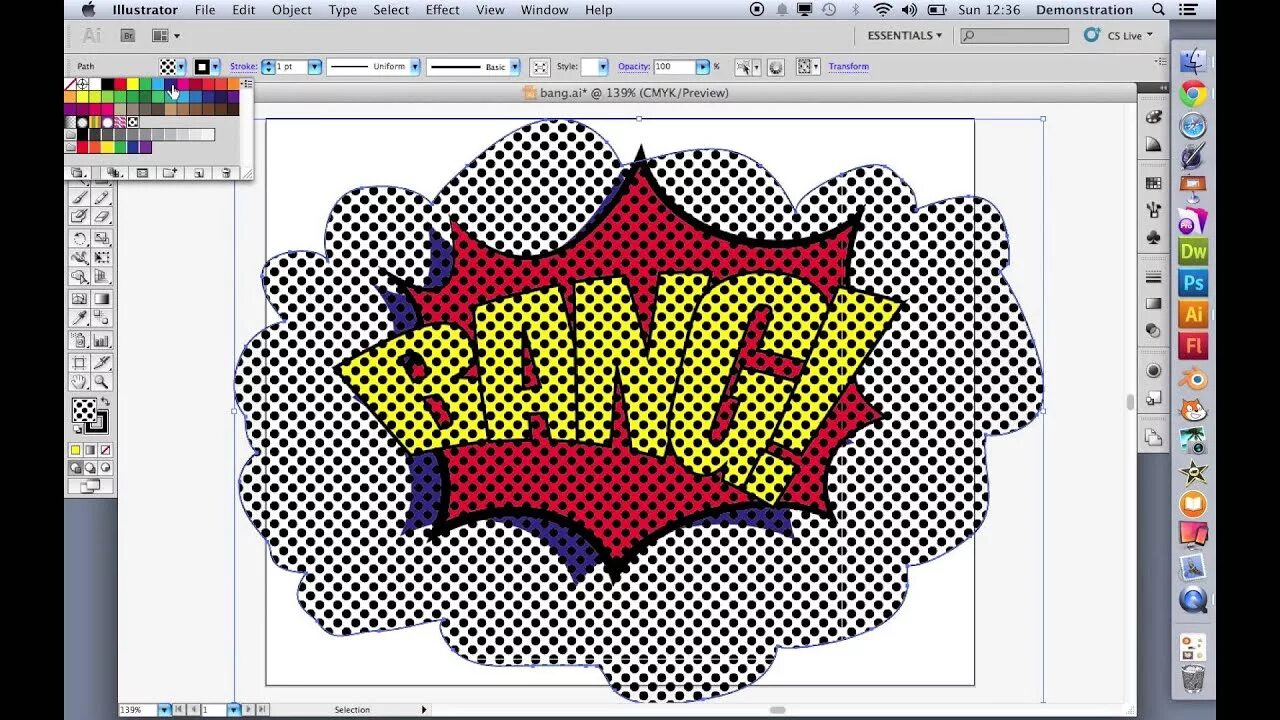
Task: Select the Shape Builder tool
Action: click(x=80, y=276)
